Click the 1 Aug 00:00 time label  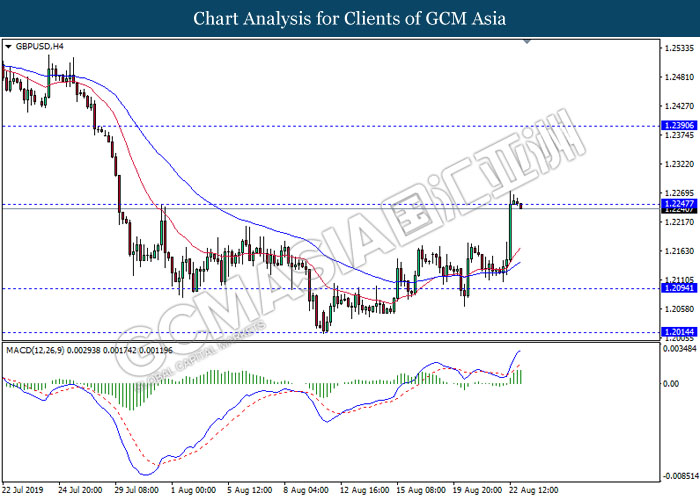194,490
